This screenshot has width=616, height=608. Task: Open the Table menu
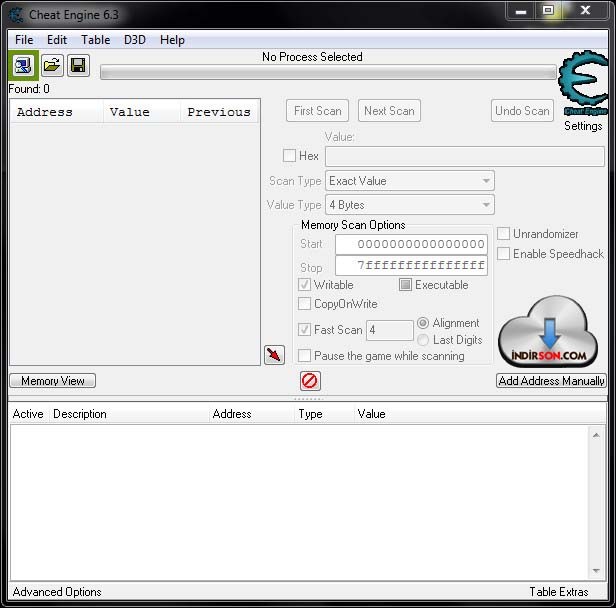(x=95, y=40)
